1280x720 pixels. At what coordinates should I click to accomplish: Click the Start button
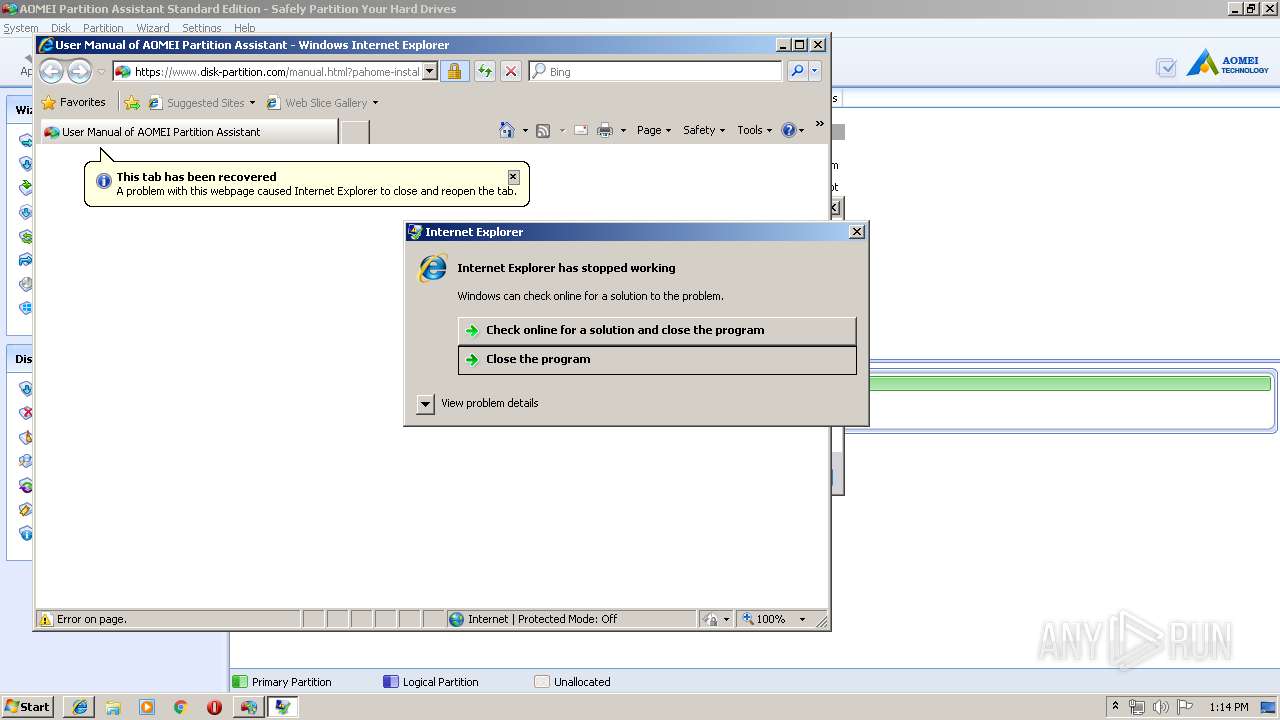(x=28, y=707)
